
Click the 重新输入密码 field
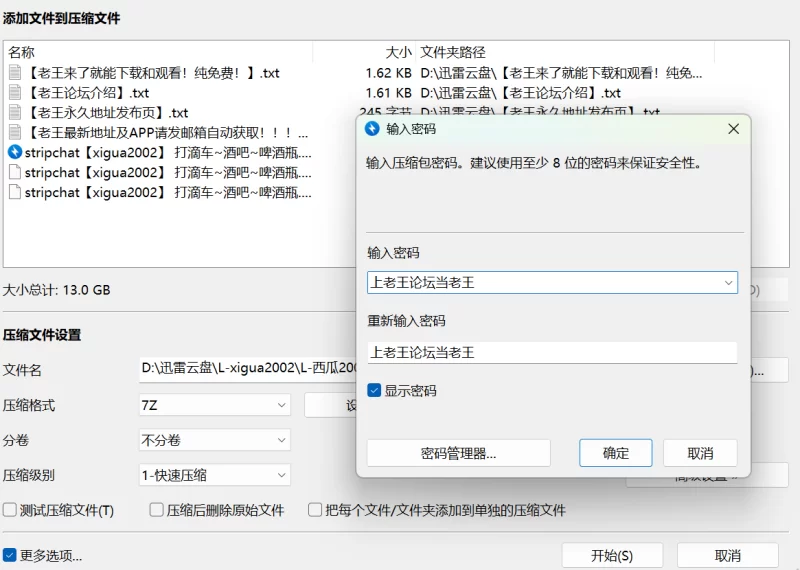click(552, 353)
